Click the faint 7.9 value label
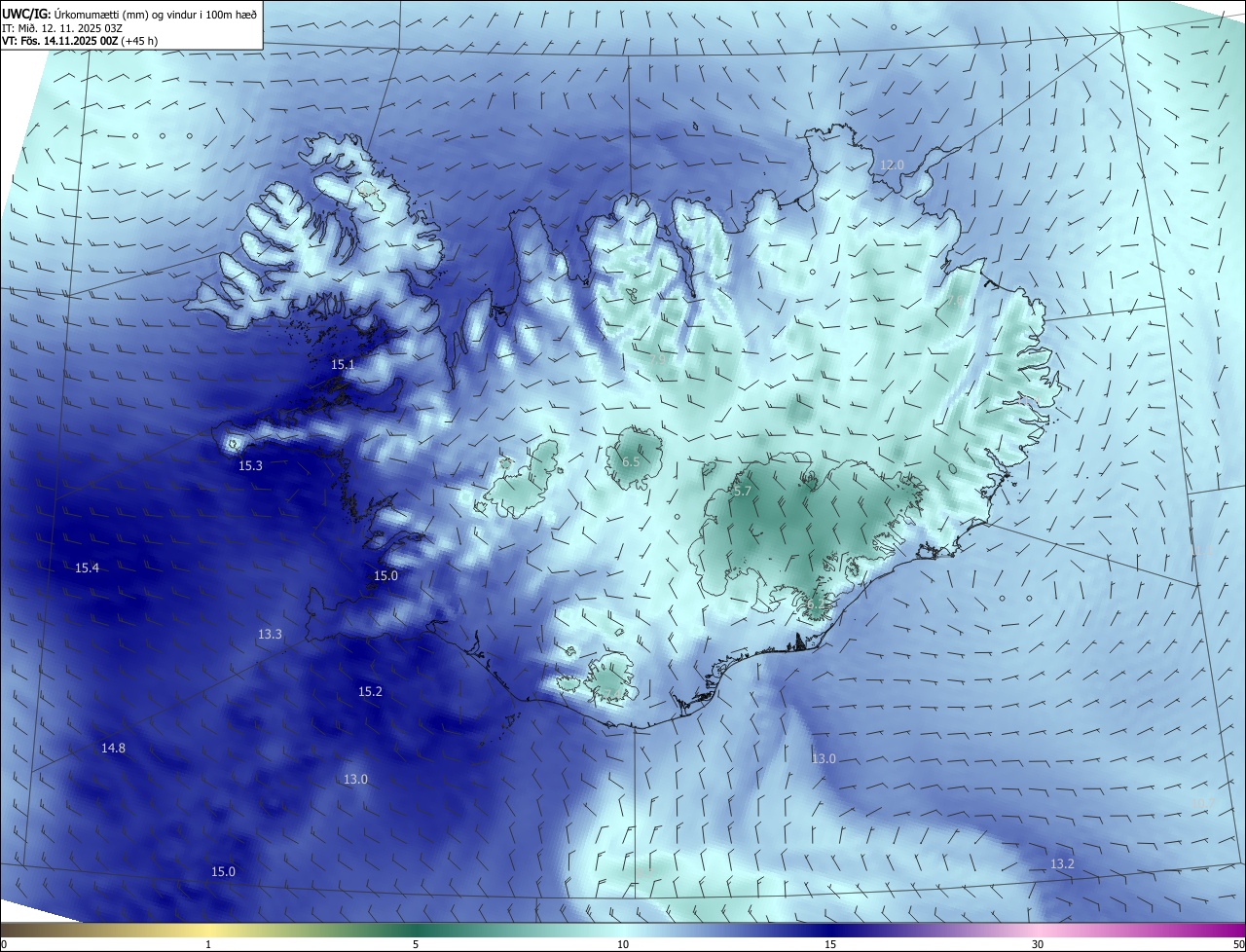The image size is (1246, 952). pyautogui.click(x=658, y=359)
